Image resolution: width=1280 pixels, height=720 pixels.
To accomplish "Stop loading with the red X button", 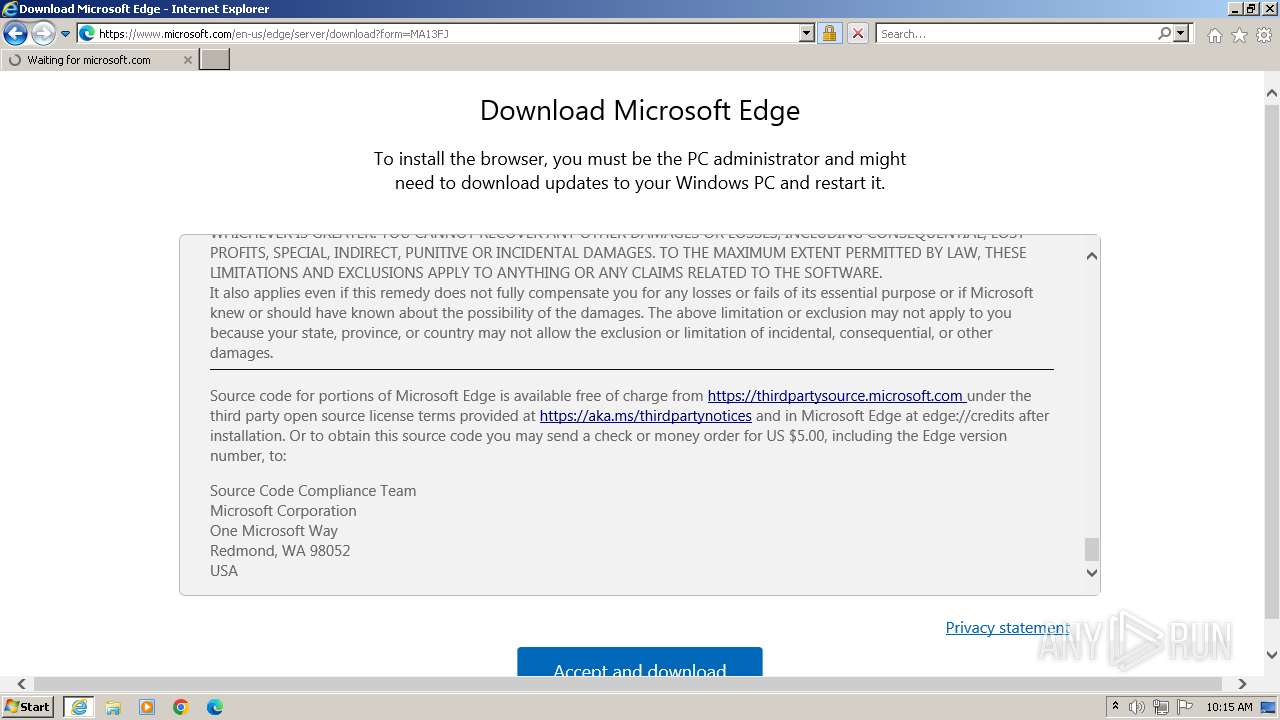I will tap(858, 33).
